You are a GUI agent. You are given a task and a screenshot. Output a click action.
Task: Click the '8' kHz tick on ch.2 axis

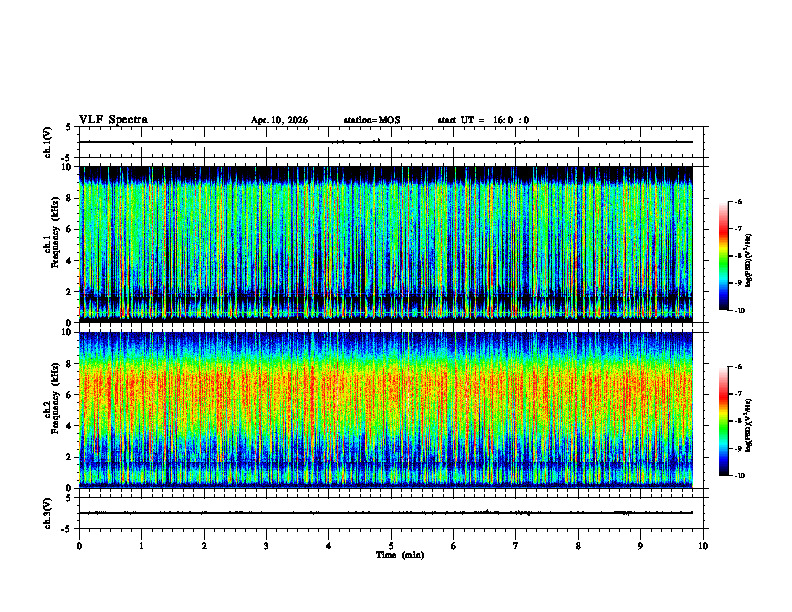coord(70,364)
